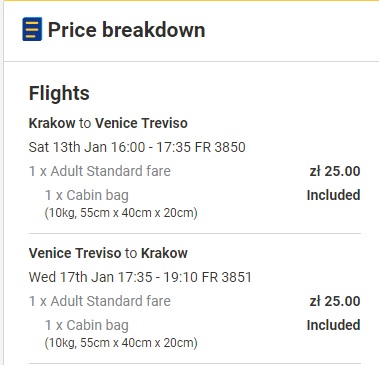This screenshot has height=378, width=379.
Task: Select the Krakow to Venice Treviso route
Action: 108,123
